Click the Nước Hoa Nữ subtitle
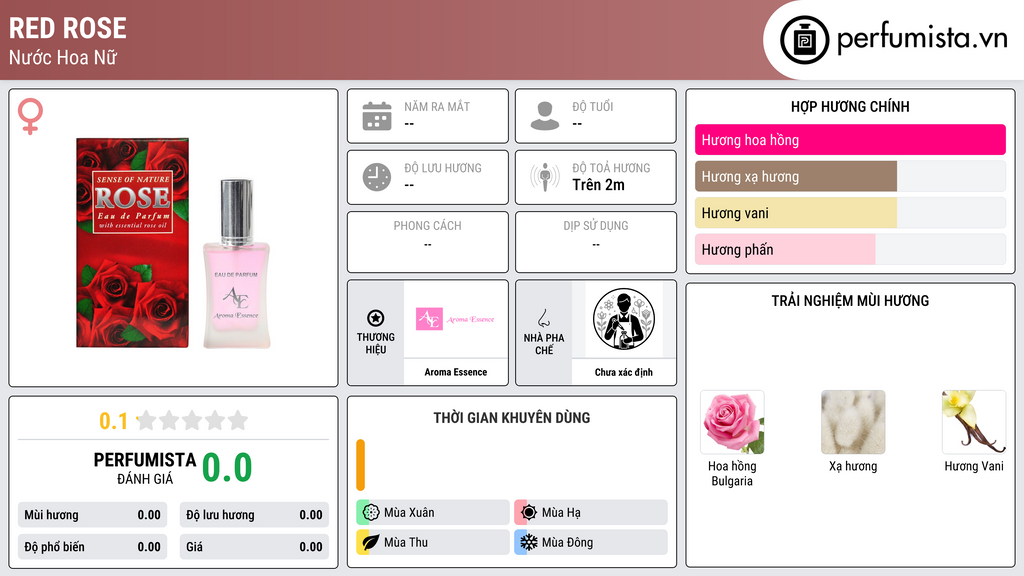1024x576 pixels. coord(63,57)
